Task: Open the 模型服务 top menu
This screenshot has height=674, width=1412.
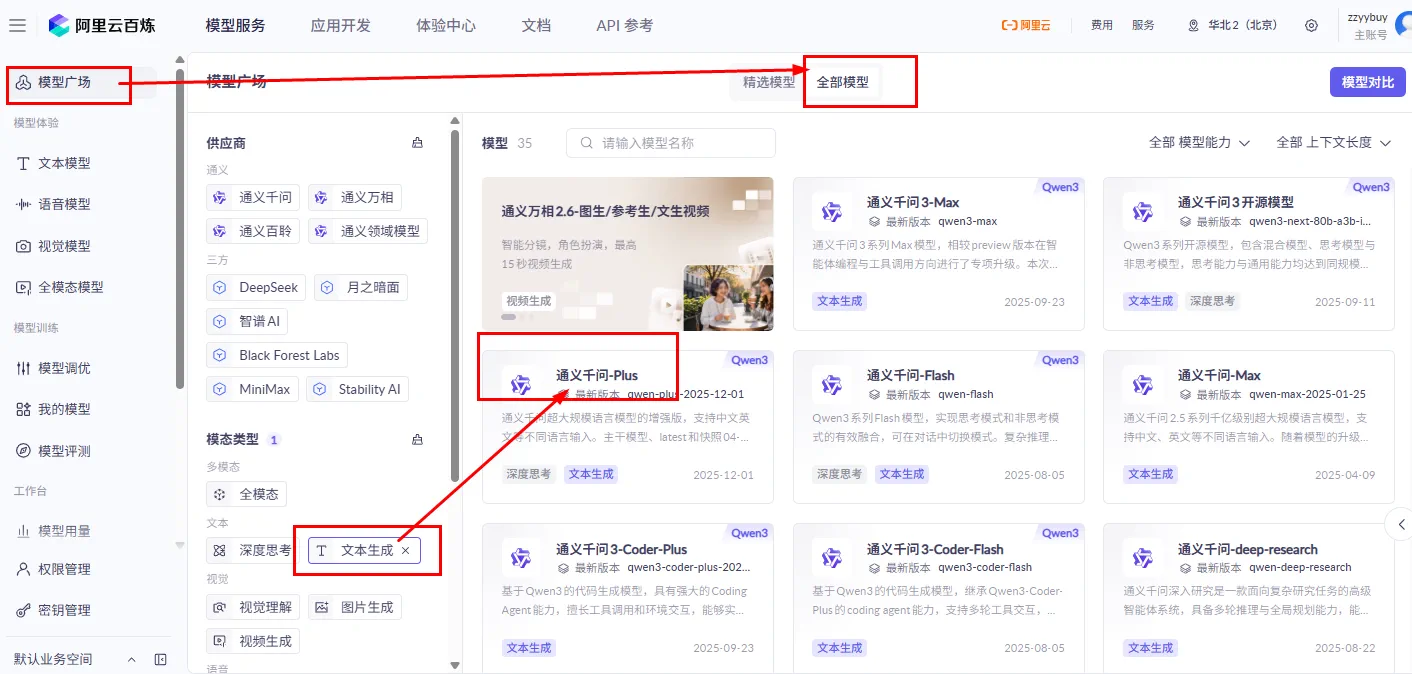Action: [235, 25]
